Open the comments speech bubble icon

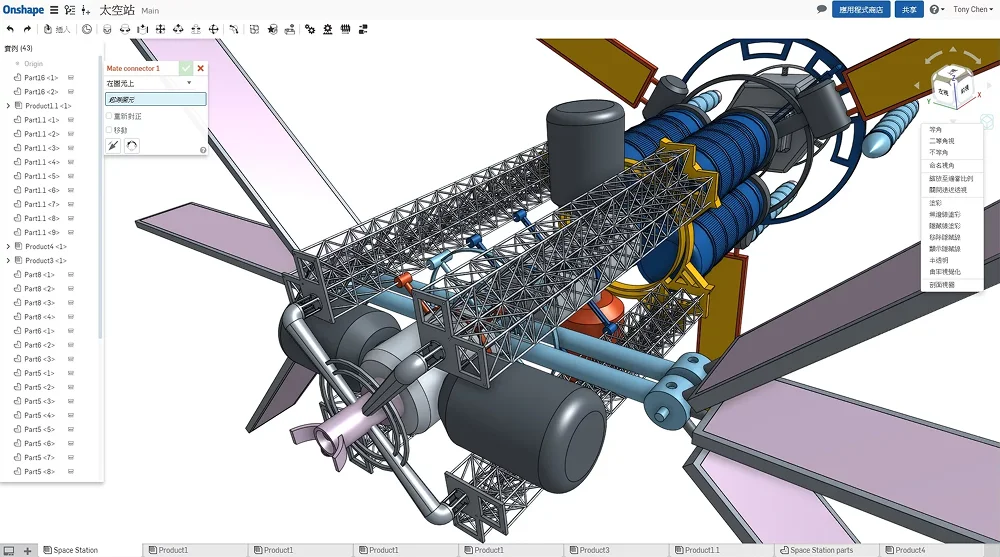tap(822, 9)
